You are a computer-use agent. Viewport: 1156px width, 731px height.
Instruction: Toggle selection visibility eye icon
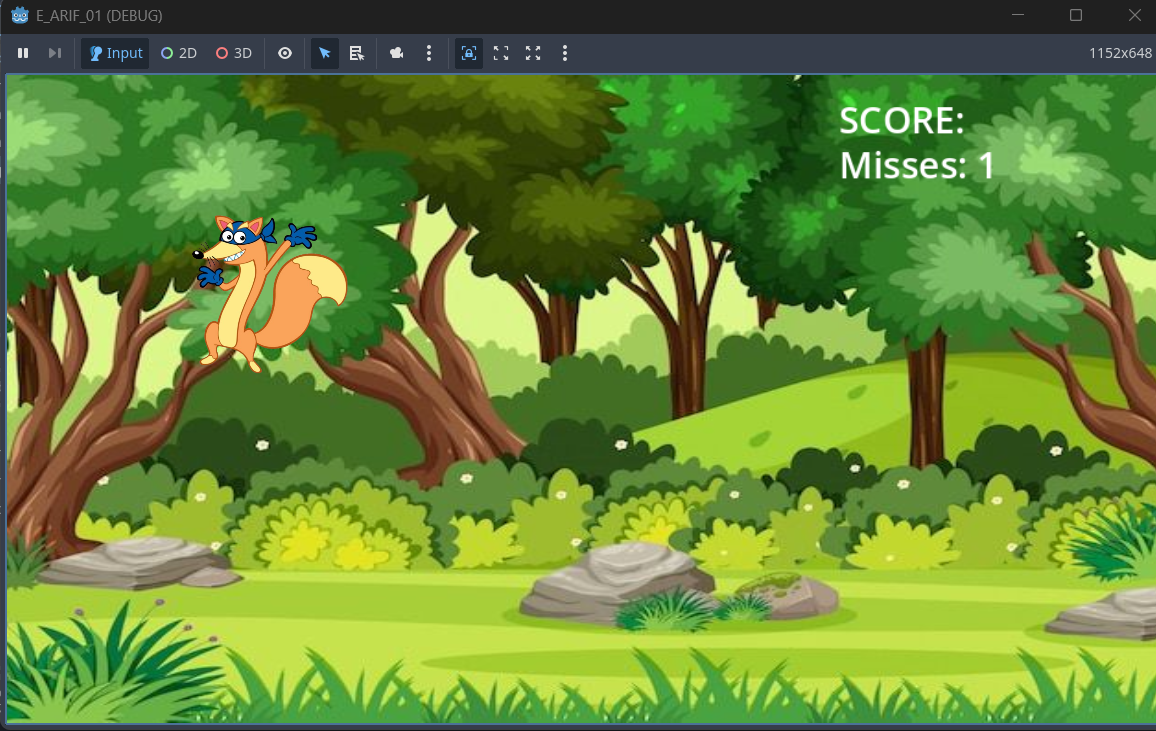(285, 53)
